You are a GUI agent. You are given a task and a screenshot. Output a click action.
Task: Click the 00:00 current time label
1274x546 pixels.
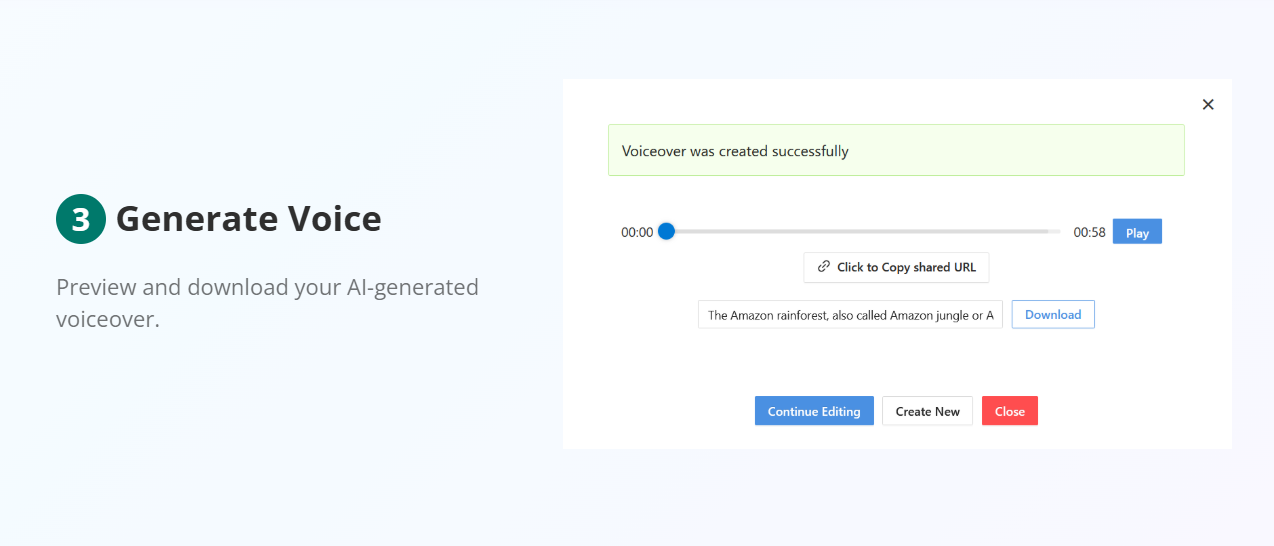coord(637,233)
